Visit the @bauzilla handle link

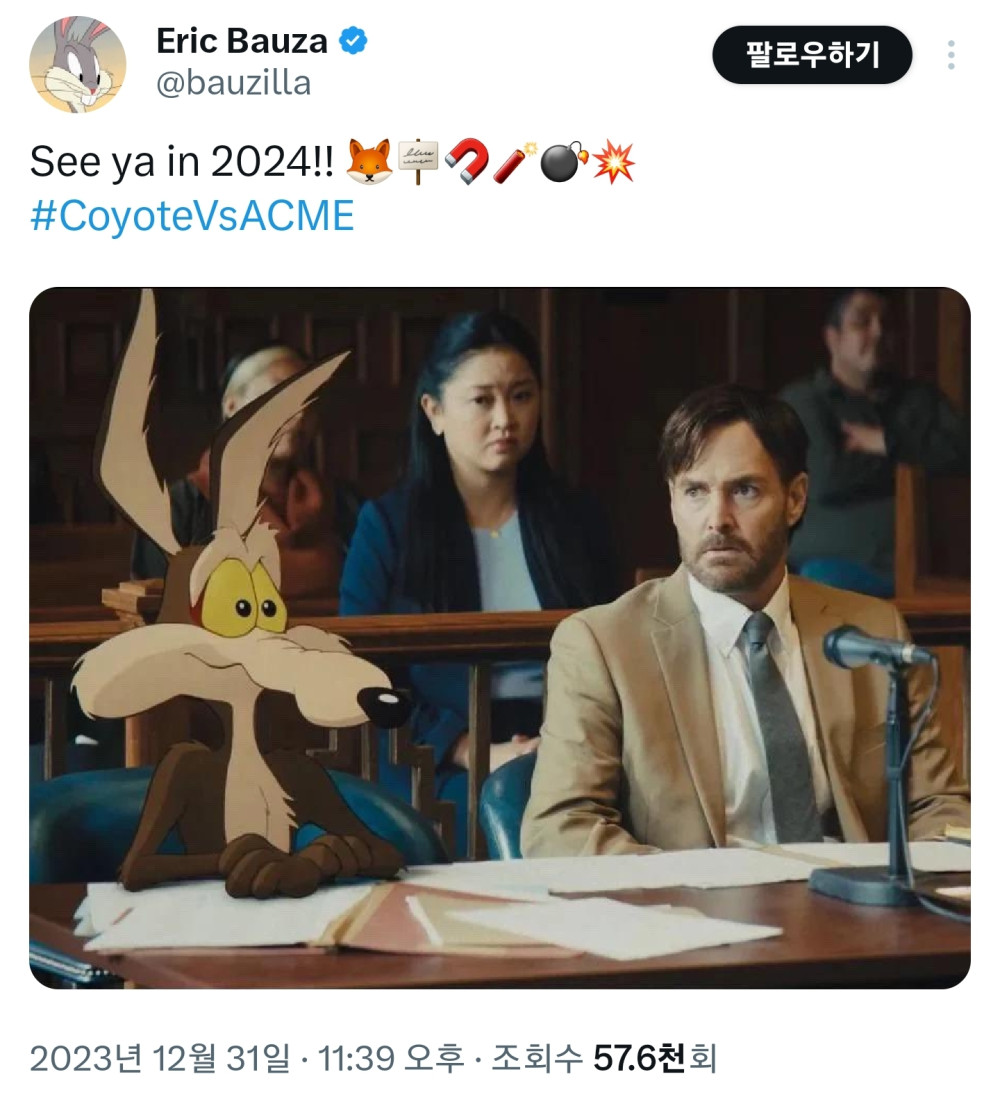233,83
